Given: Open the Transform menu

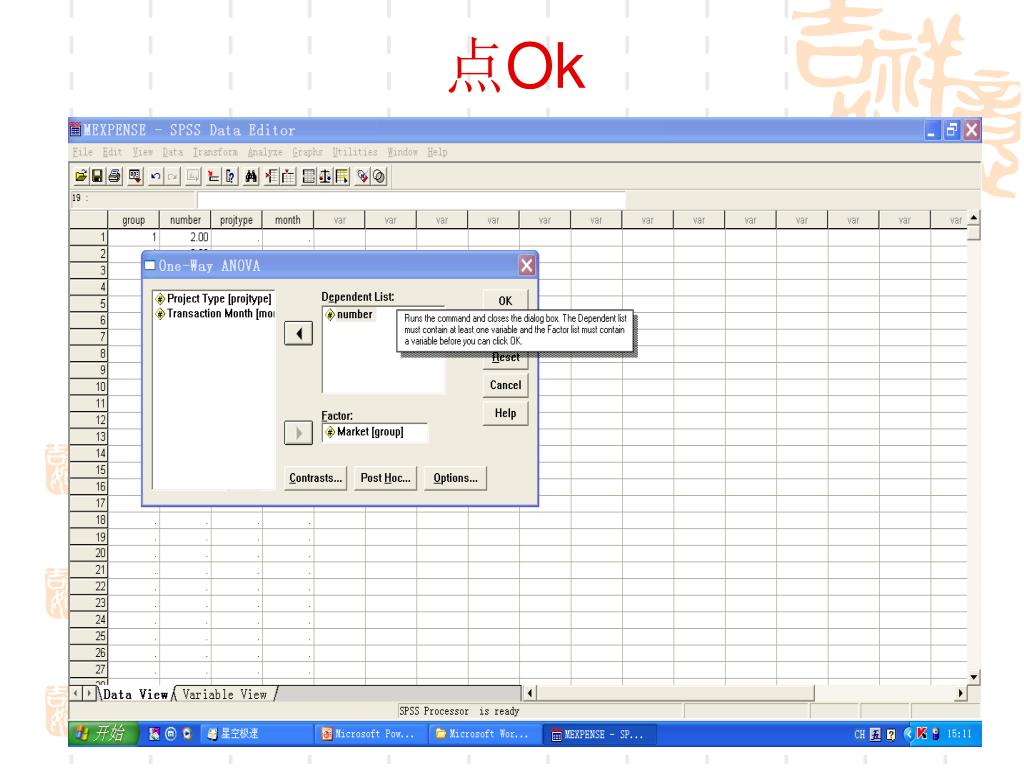Looking at the screenshot, I should 215,152.
